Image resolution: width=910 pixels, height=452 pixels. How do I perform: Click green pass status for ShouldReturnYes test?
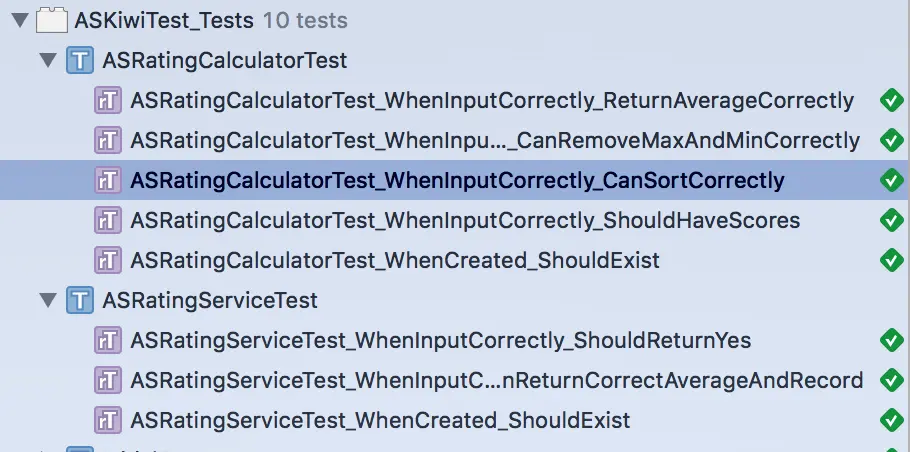coord(891,340)
